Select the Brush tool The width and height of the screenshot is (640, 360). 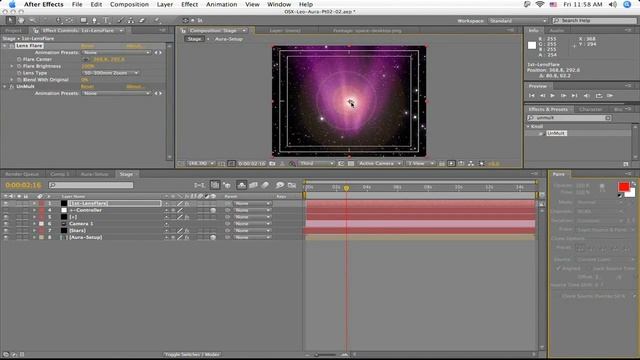(x=120, y=20)
